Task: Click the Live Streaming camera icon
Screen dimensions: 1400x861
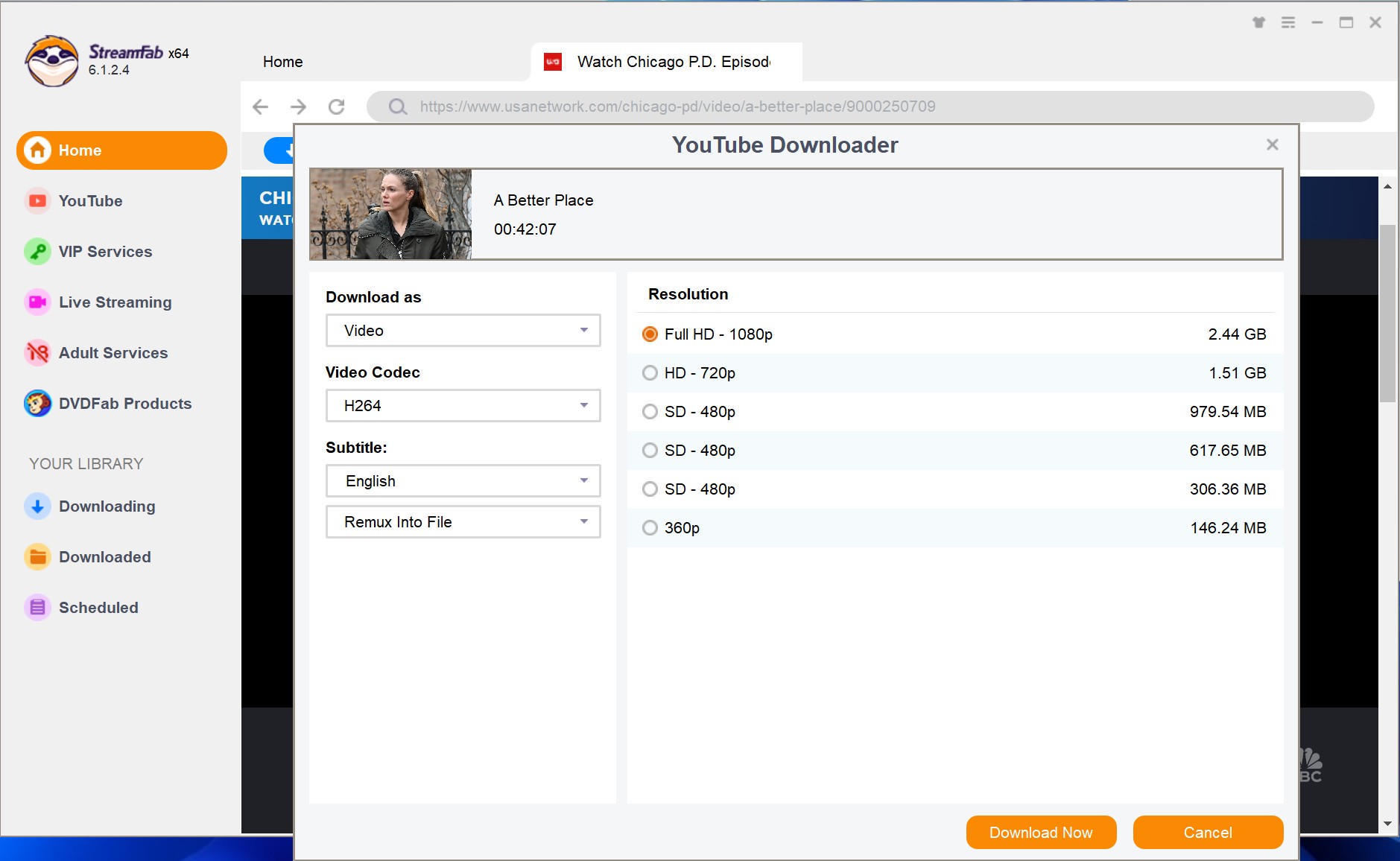Action: pos(37,302)
